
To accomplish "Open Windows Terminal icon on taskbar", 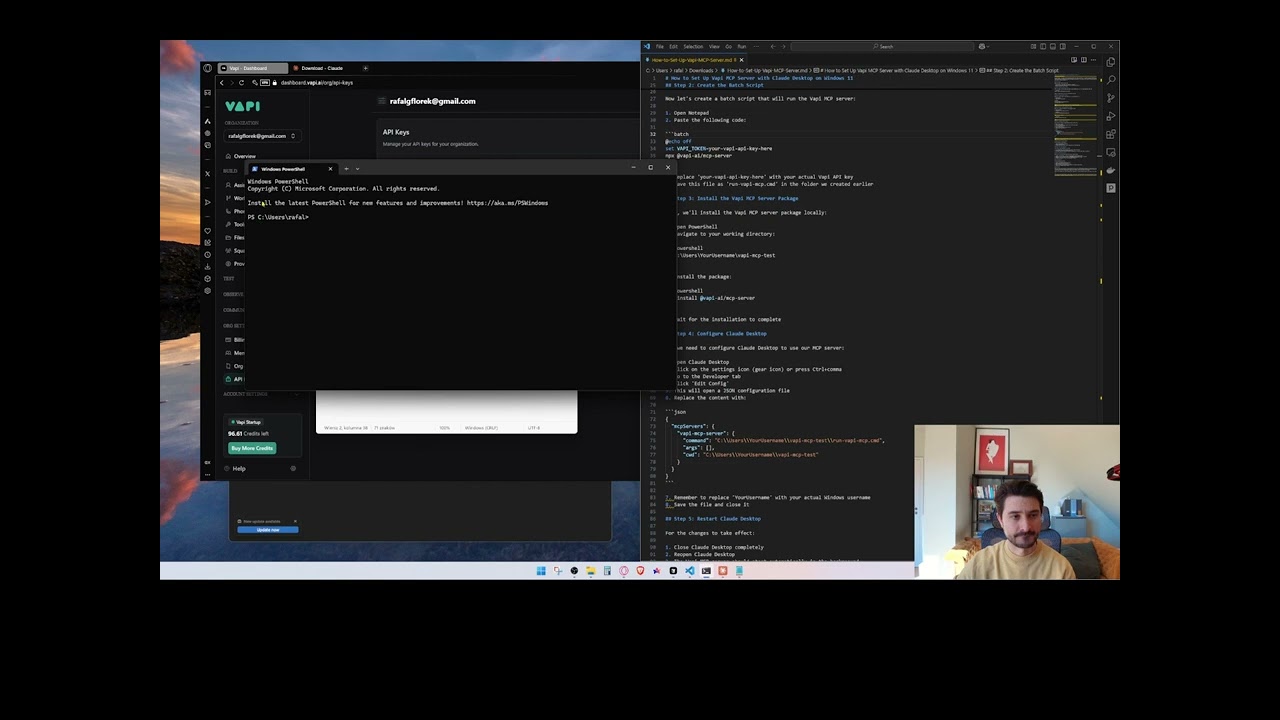I will coord(706,571).
